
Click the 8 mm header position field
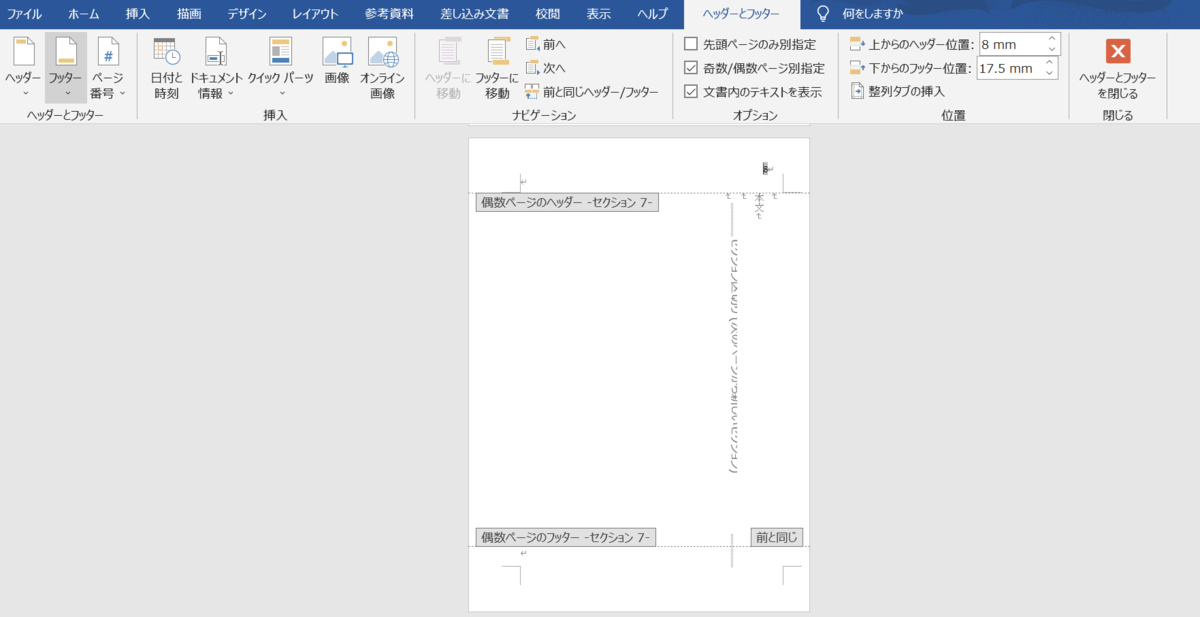[1010, 44]
